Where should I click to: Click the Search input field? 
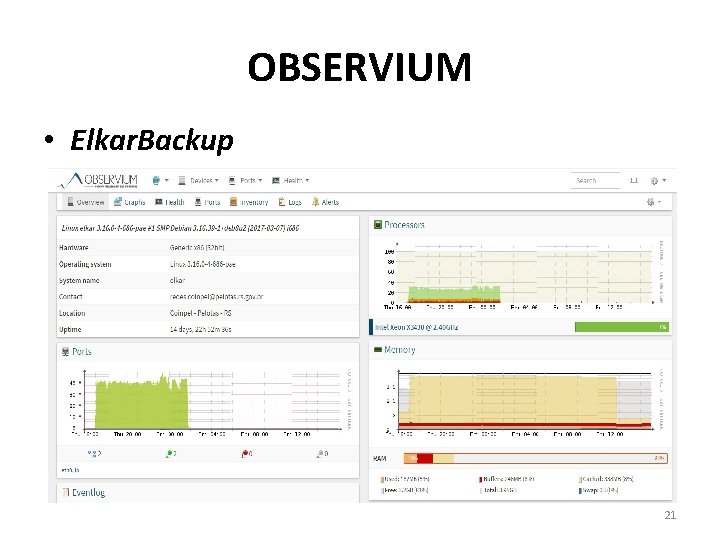(x=595, y=180)
